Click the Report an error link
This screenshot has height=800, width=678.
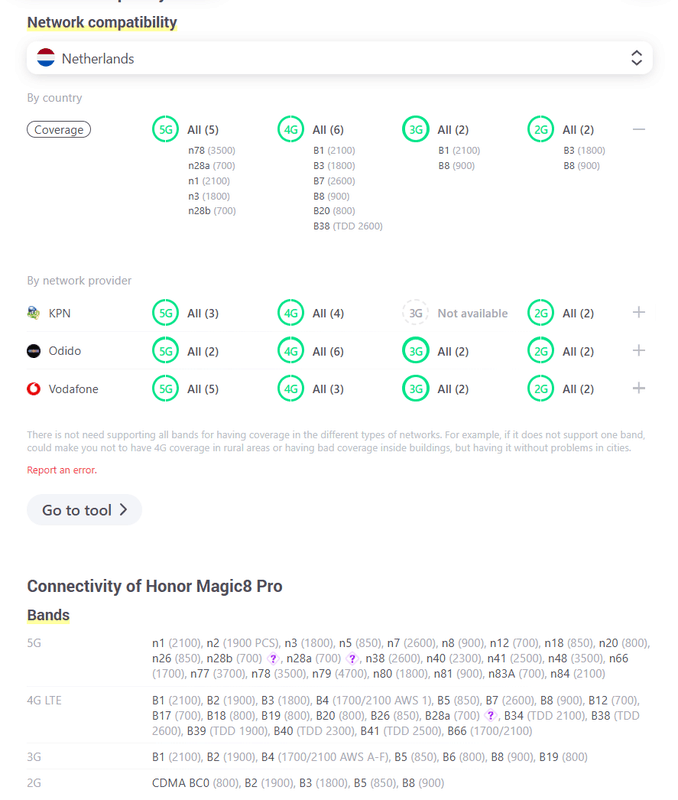tap(62, 470)
